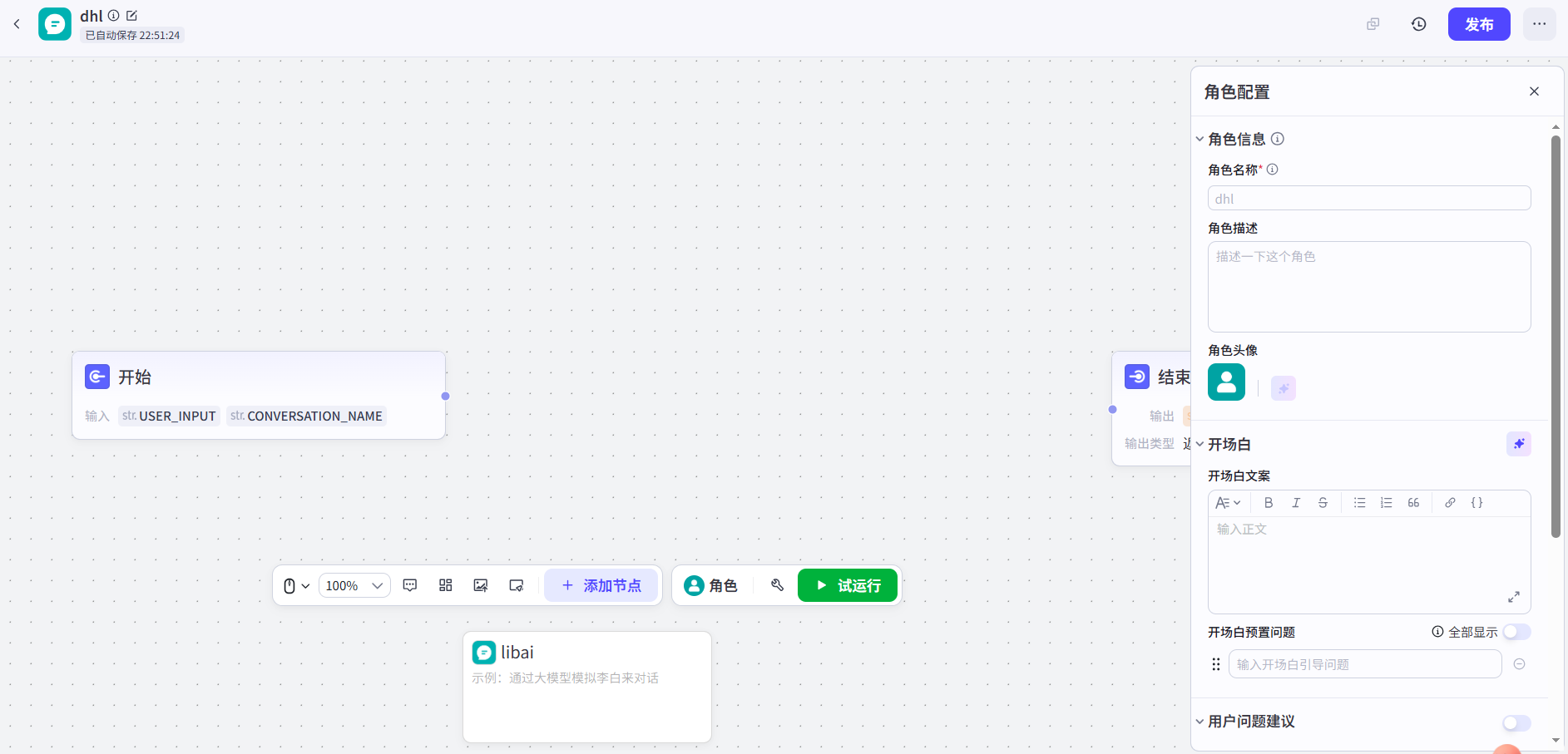The image size is (1568, 754).
Task: Close the 角色配置 panel
Action: 1534,91
